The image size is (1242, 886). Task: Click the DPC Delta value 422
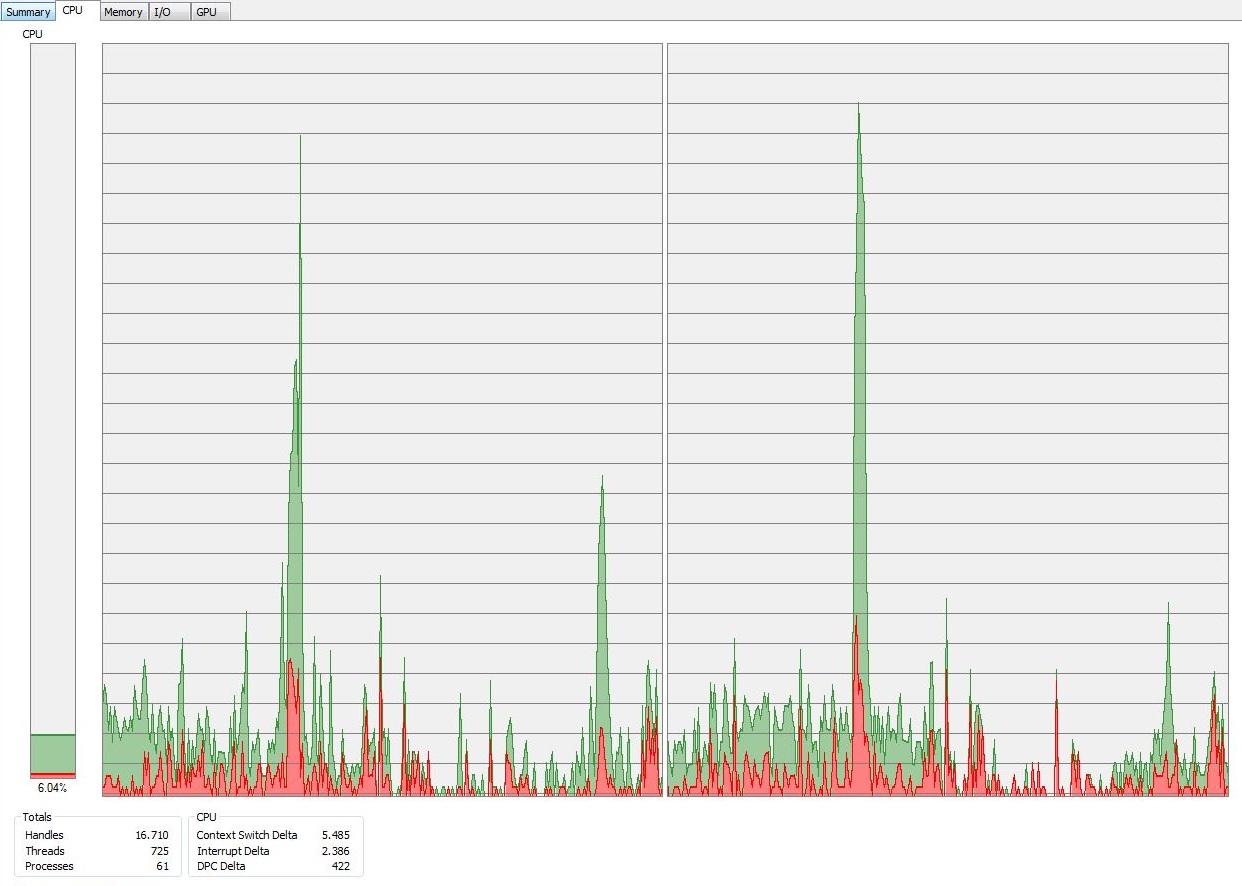(x=340, y=866)
